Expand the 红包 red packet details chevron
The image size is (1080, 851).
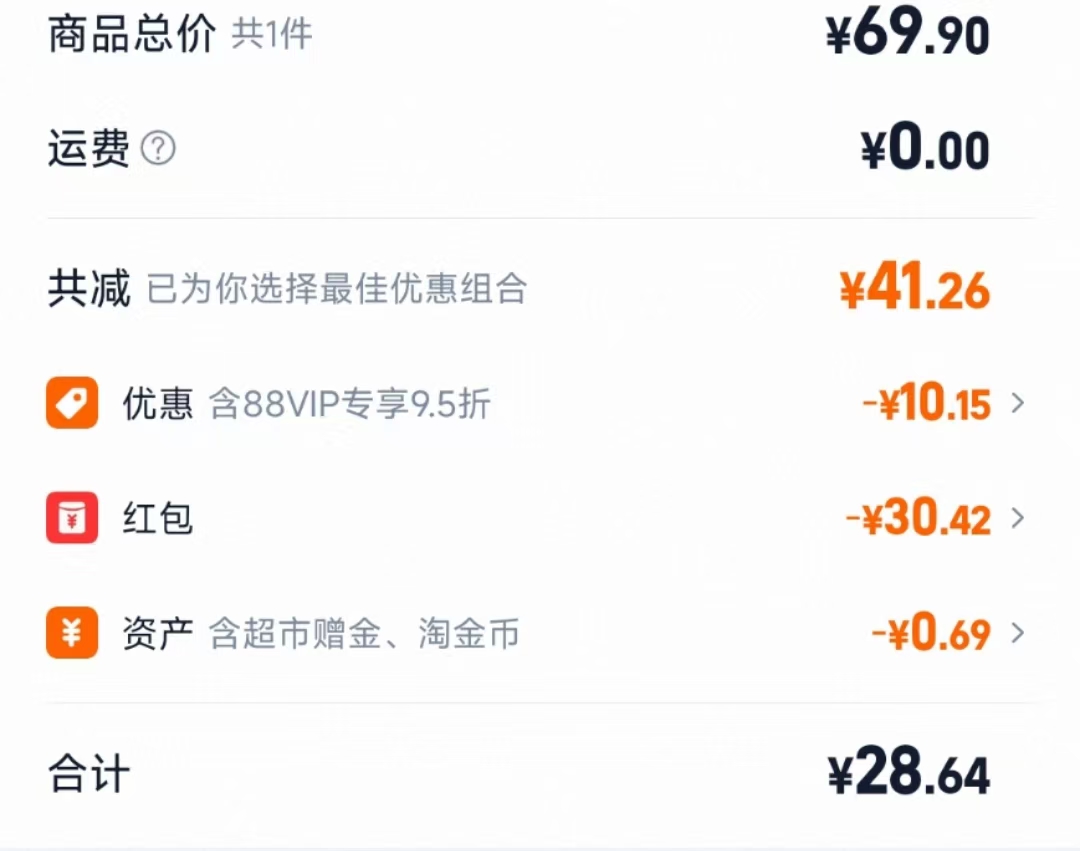[1018, 518]
